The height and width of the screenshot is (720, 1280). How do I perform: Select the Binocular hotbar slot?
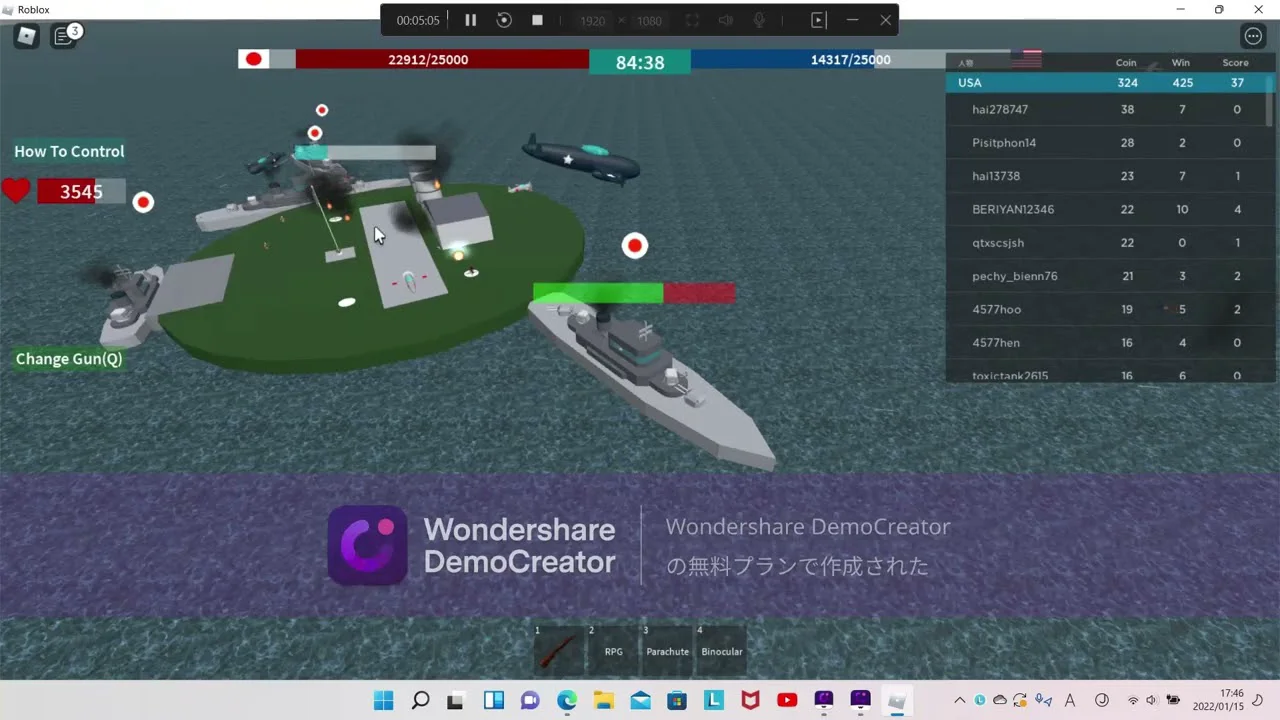[721, 649]
